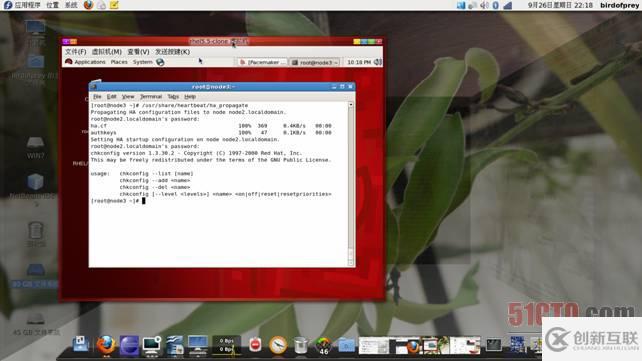This screenshot has width=642, height=361.
Task: Open guest System menu
Action: point(142,62)
